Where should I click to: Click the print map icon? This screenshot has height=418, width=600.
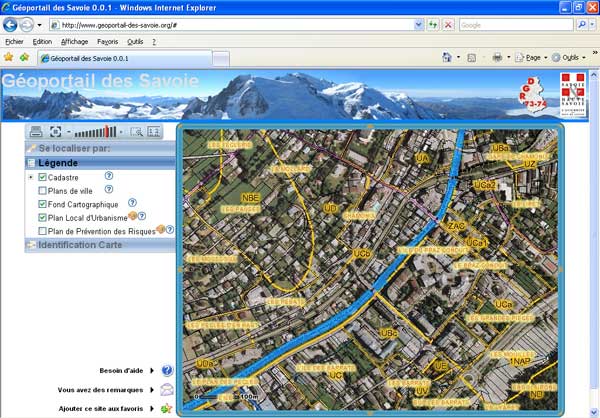[36, 132]
